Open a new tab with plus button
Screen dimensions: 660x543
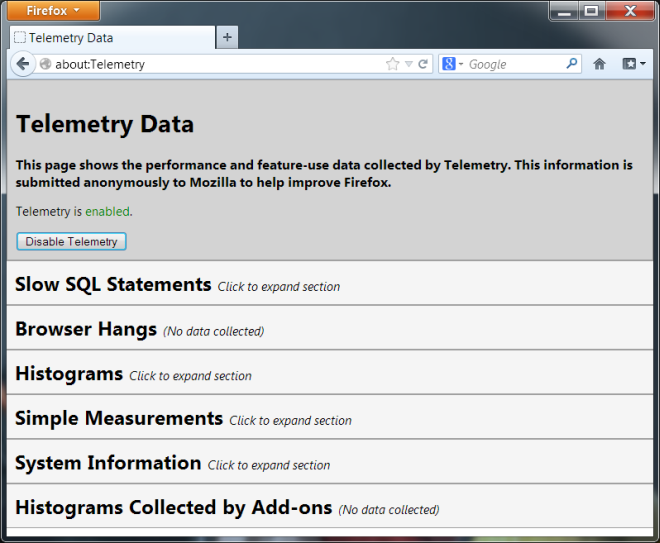[227, 37]
